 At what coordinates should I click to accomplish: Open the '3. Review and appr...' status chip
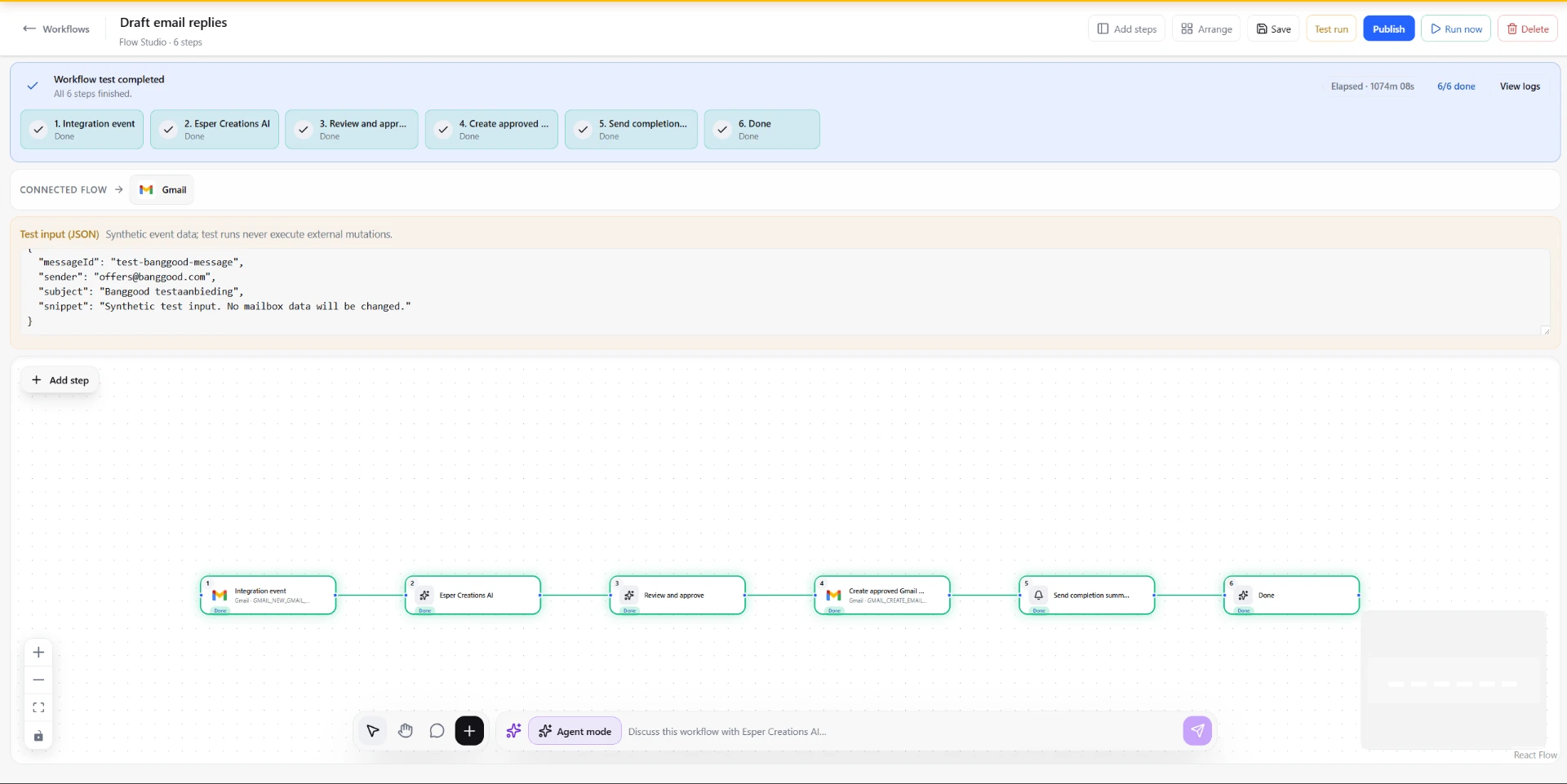[x=352, y=130]
